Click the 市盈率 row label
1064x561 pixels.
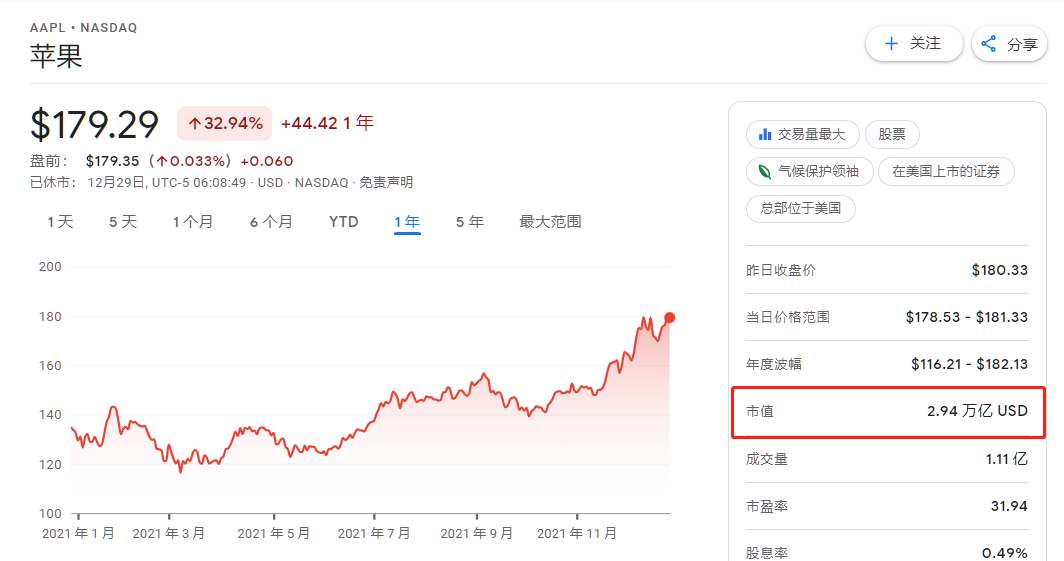[767, 506]
